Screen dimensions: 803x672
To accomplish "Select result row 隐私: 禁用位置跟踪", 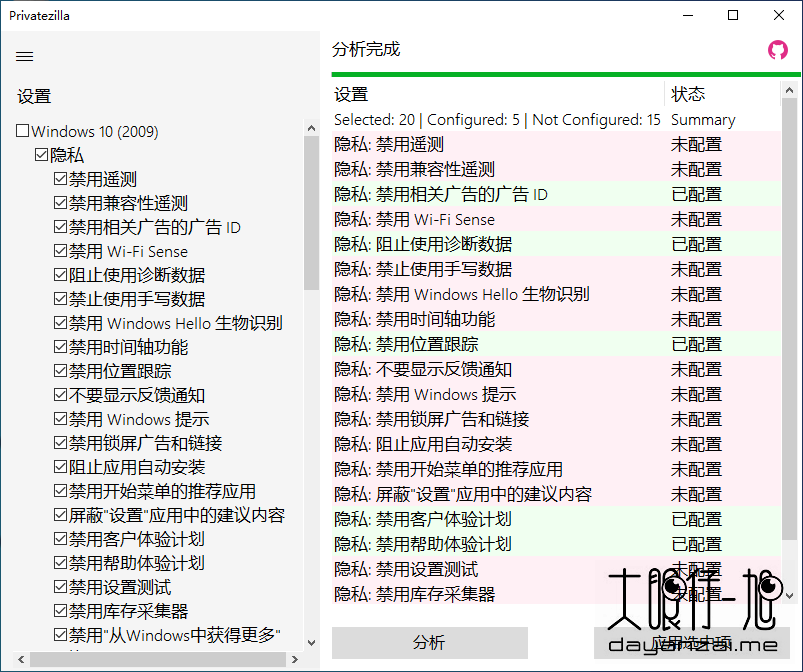I will point(556,344).
